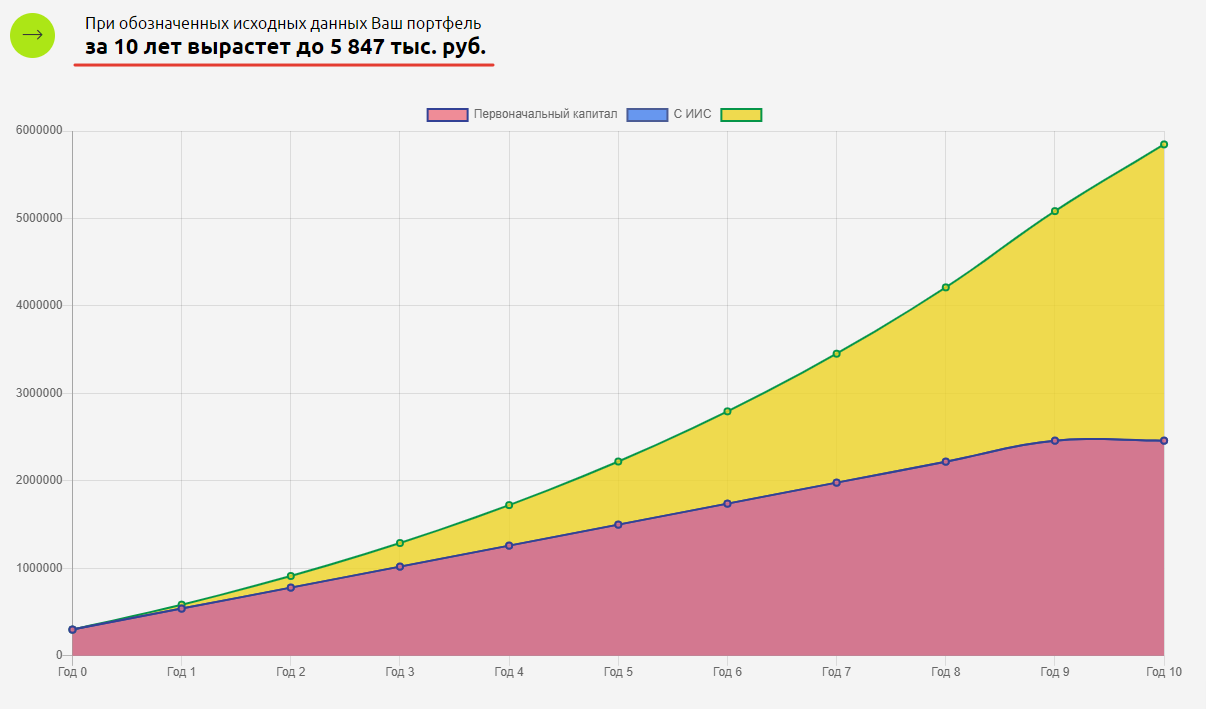Select the green data point at Год 10
Viewport: 1206px width, 709px height.
[1164, 144]
